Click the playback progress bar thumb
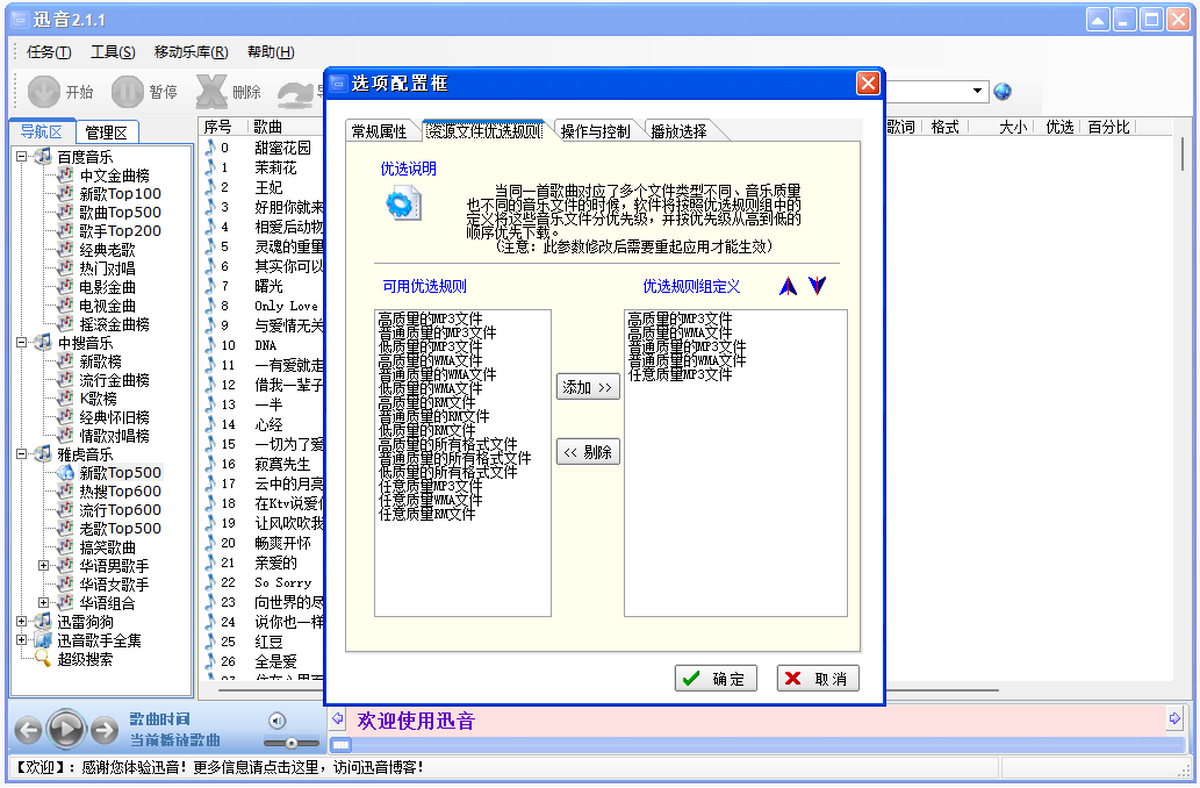This screenshot has height=788, width=1200. pos(342,745)
